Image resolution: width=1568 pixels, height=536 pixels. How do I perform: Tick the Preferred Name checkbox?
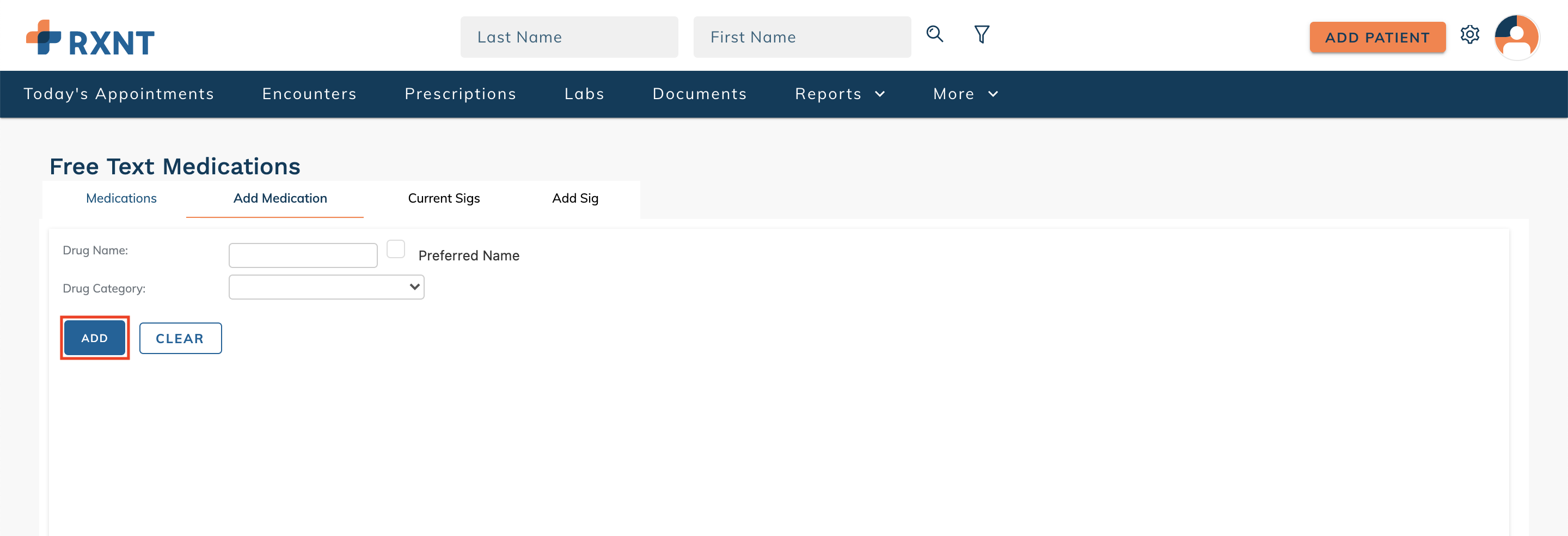click(396, 249)
